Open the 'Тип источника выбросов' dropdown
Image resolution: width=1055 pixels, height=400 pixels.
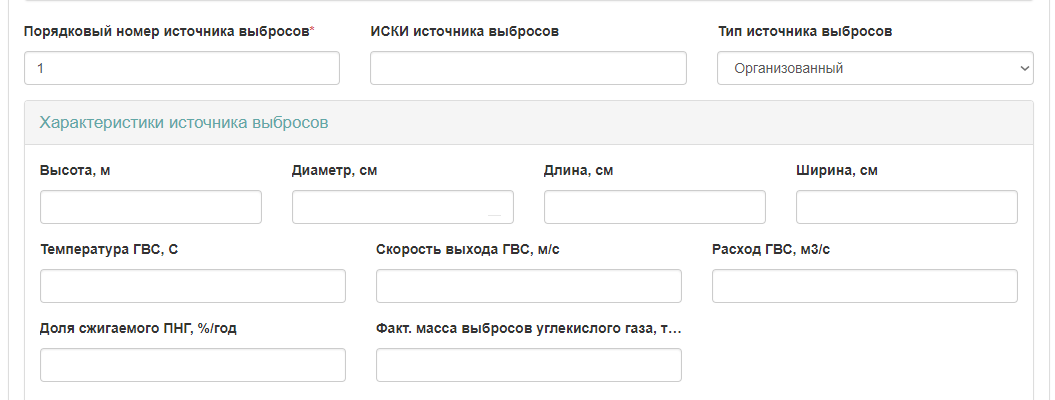[875, 68]
